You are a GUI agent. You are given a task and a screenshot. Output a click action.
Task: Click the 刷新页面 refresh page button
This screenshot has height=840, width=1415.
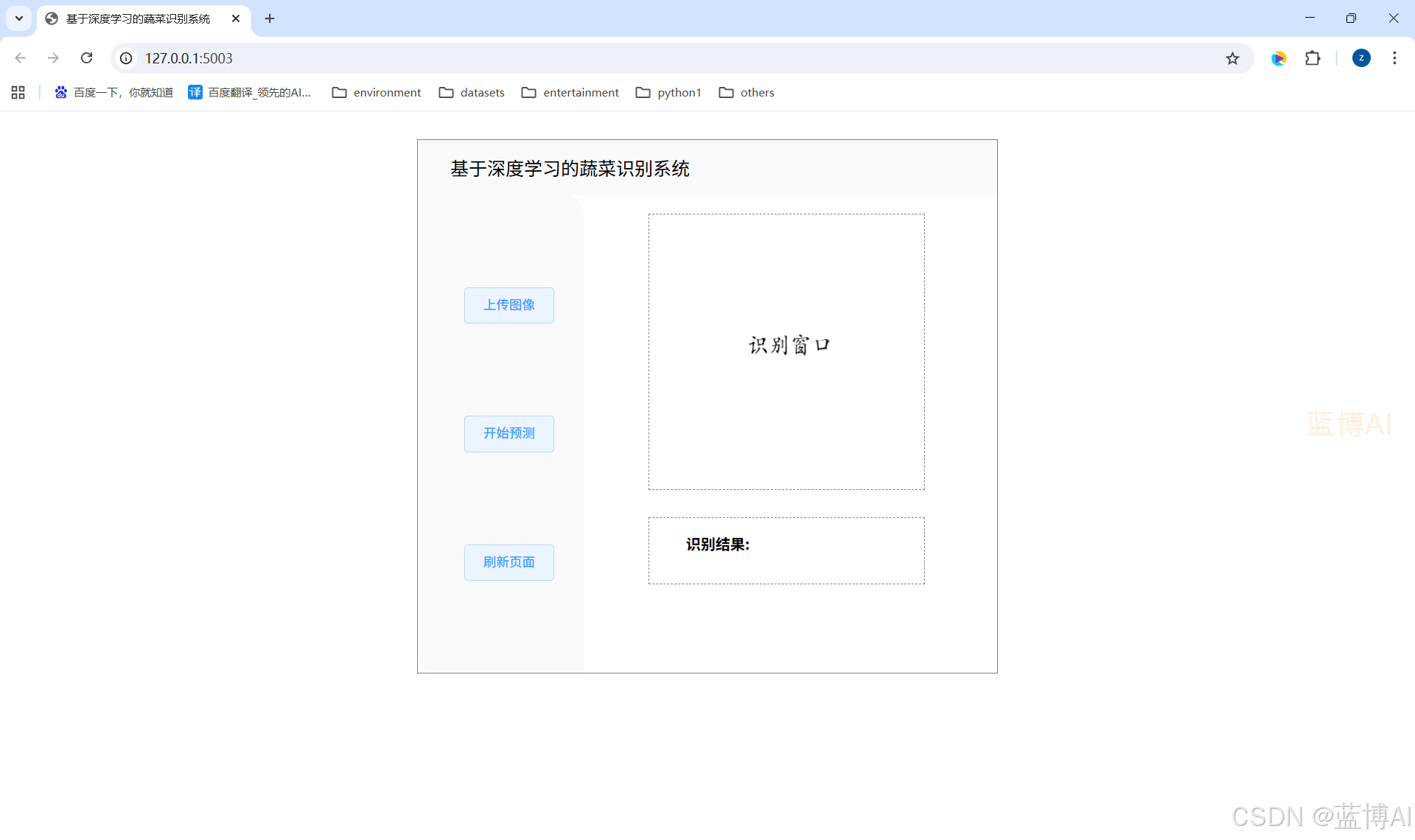point(509,562)
